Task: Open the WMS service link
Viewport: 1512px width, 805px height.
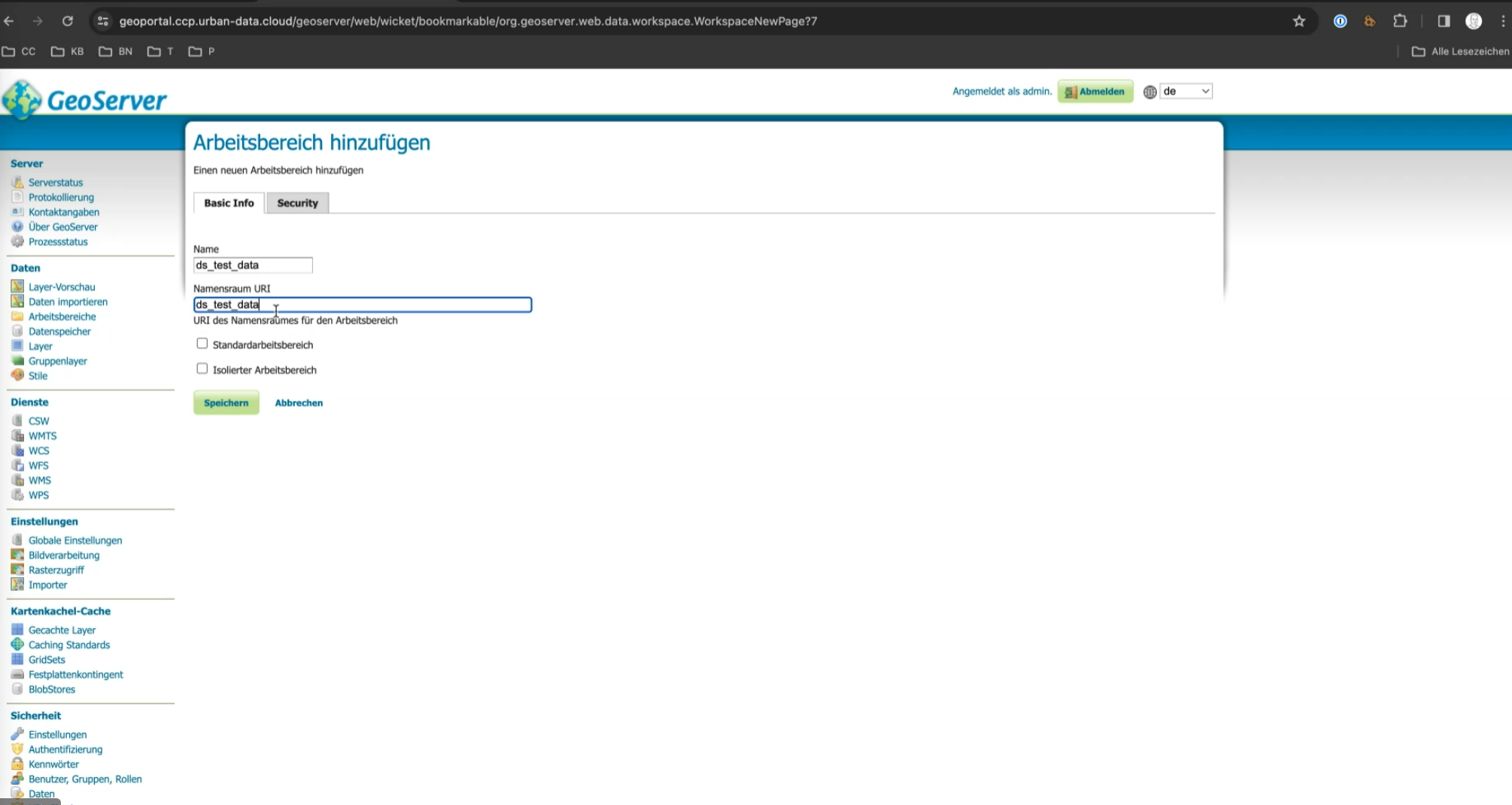Action: point(40,480)
